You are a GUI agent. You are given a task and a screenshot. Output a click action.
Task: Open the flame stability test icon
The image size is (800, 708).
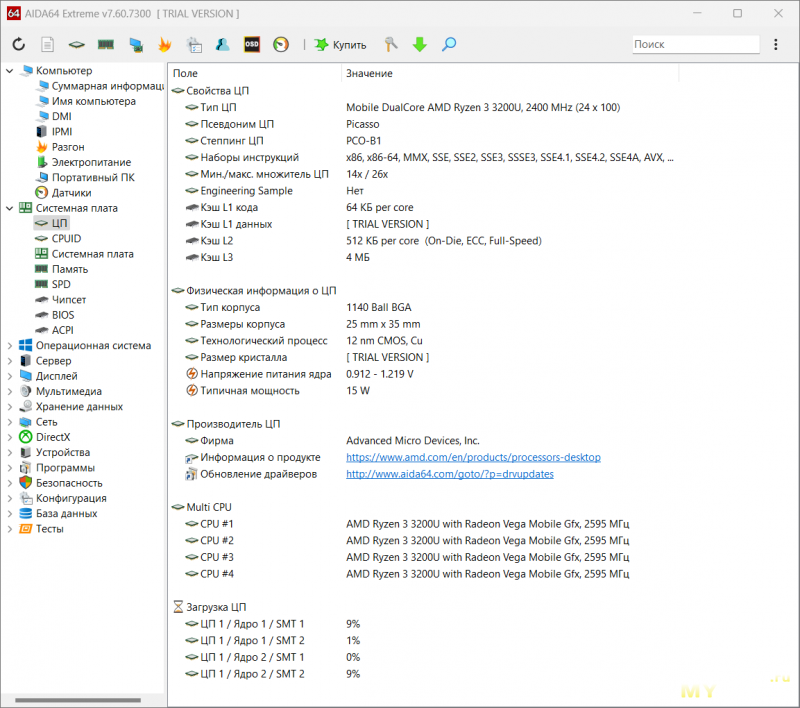[x=164, y=45]
